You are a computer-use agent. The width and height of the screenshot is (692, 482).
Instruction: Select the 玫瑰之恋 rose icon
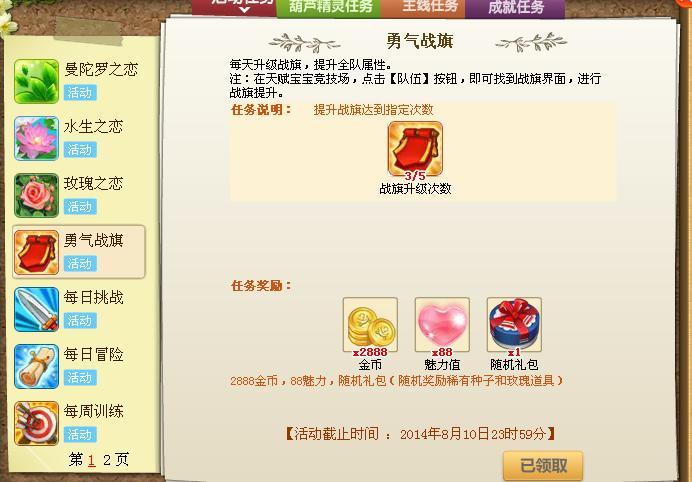click(36, 195)
